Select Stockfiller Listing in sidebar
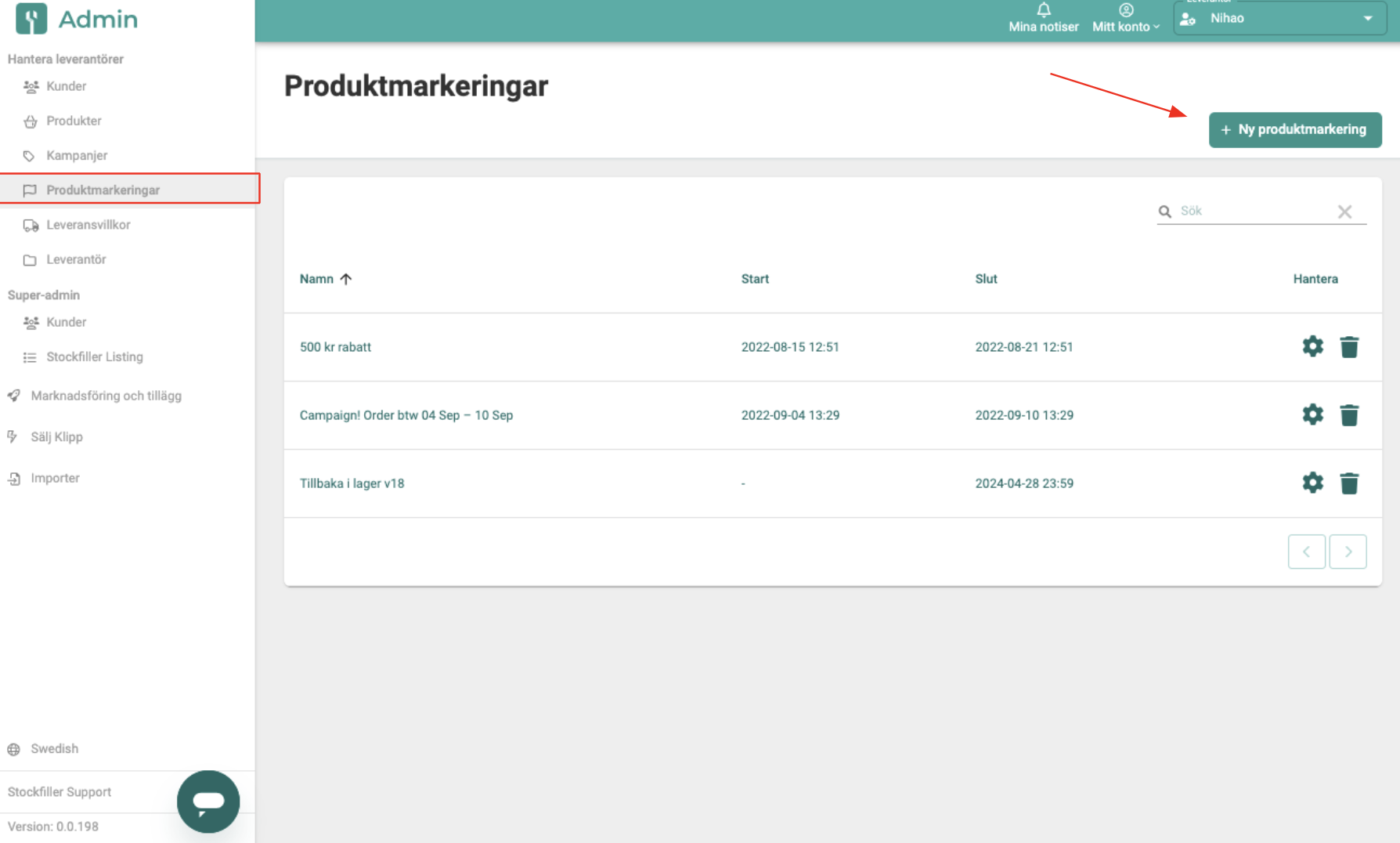The width and height of the screenshot is (1400, 843). [x=94, y=356]
